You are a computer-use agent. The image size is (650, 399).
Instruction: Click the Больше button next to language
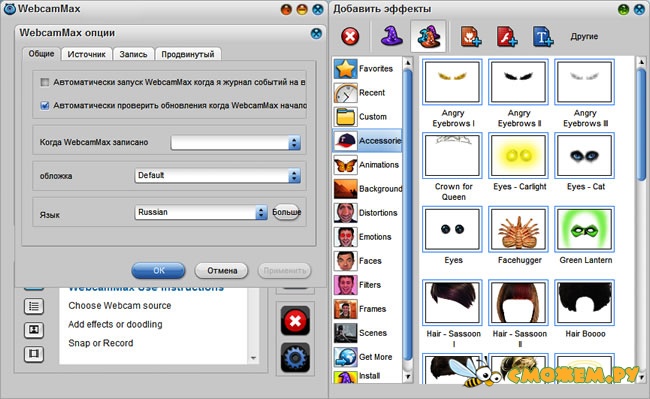click(x=286, y=212)
